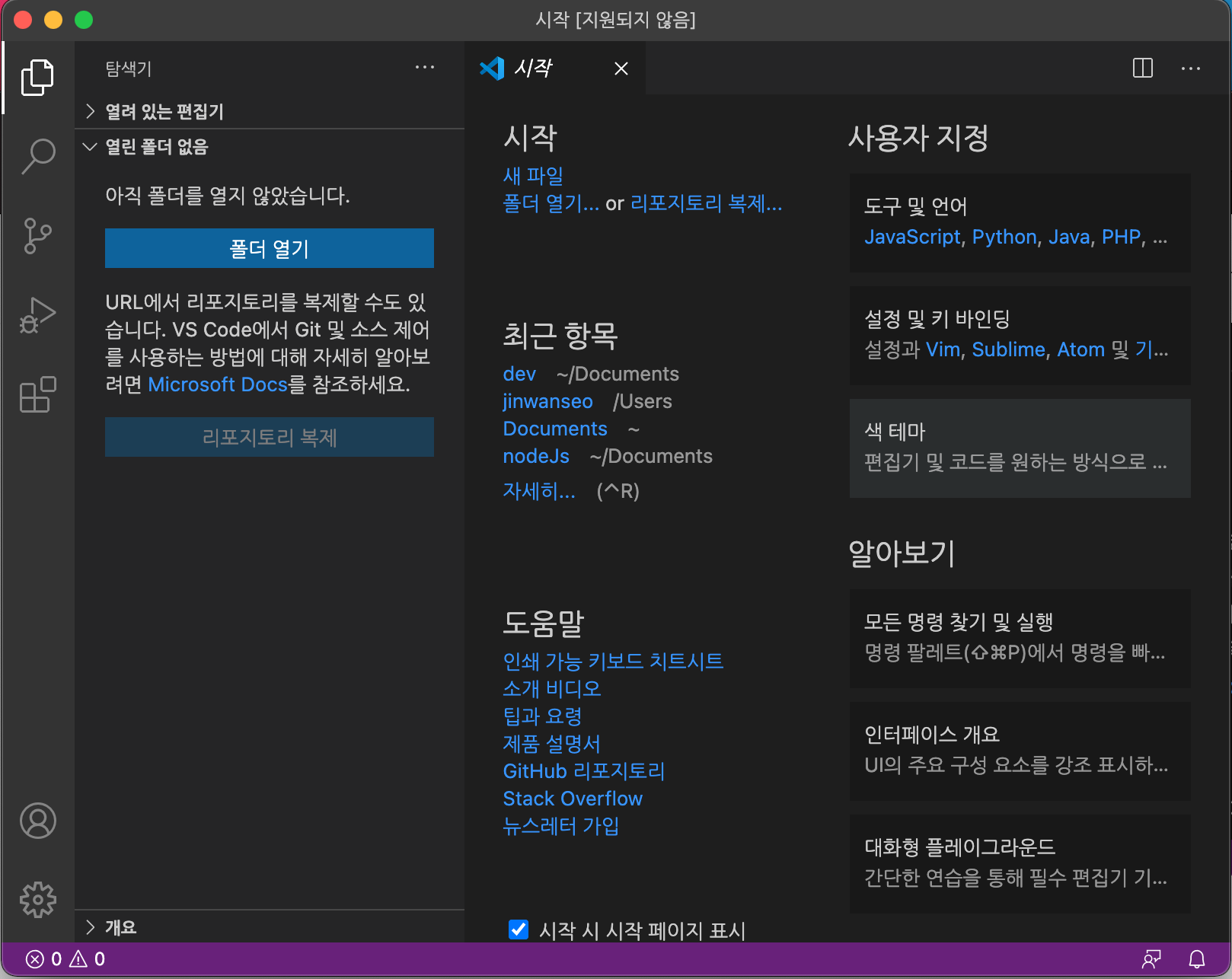Click the 뉴스레터 가입 link
Image resolution: width=1232 pixels, height=979 pixels.
coord(561,825)
